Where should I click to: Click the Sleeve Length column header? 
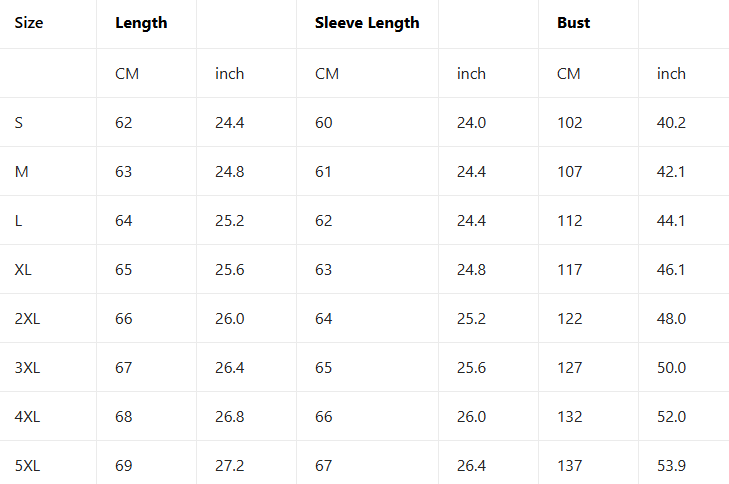(x=367, y=23)
